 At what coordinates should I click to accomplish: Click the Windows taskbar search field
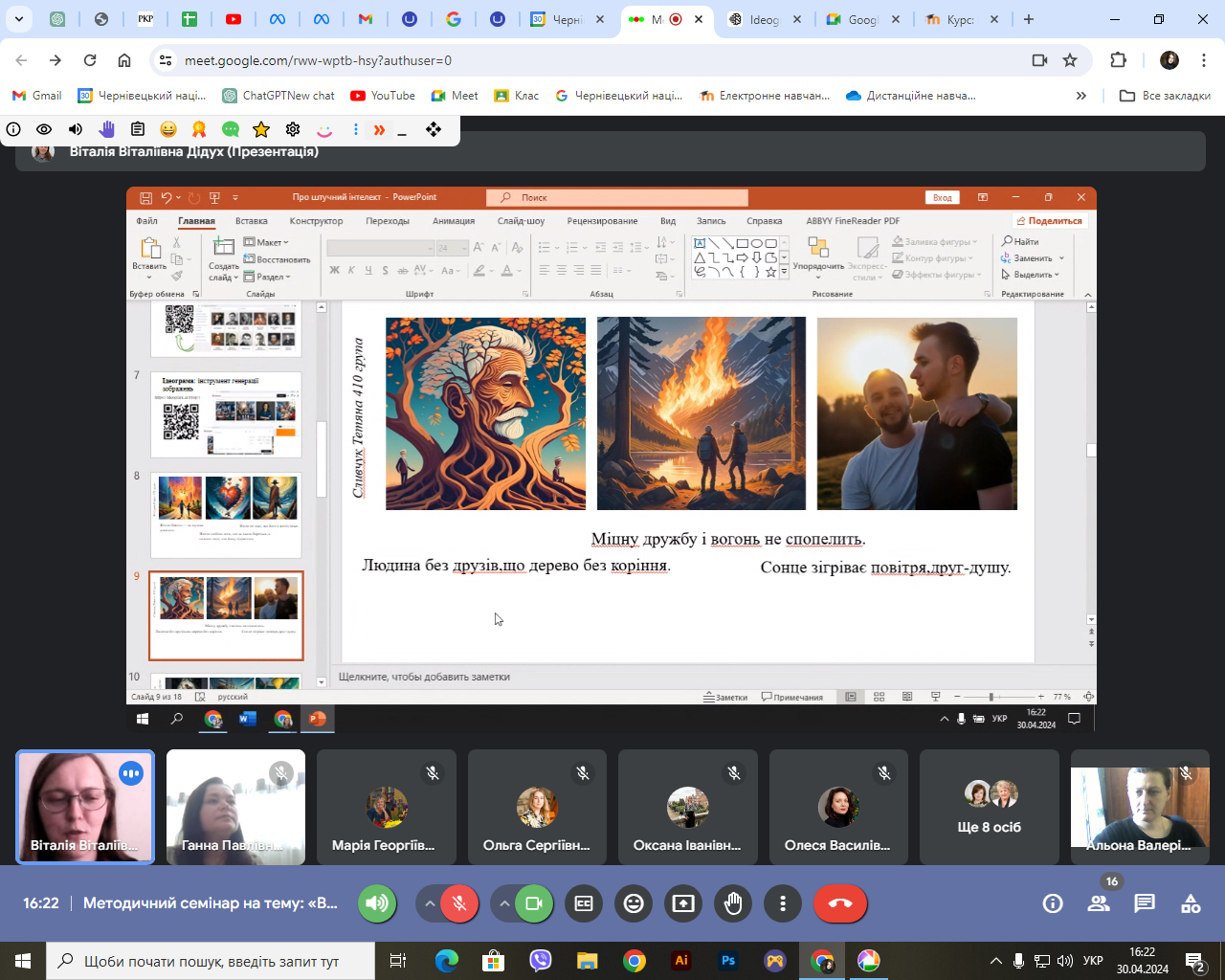coord(211,961)
